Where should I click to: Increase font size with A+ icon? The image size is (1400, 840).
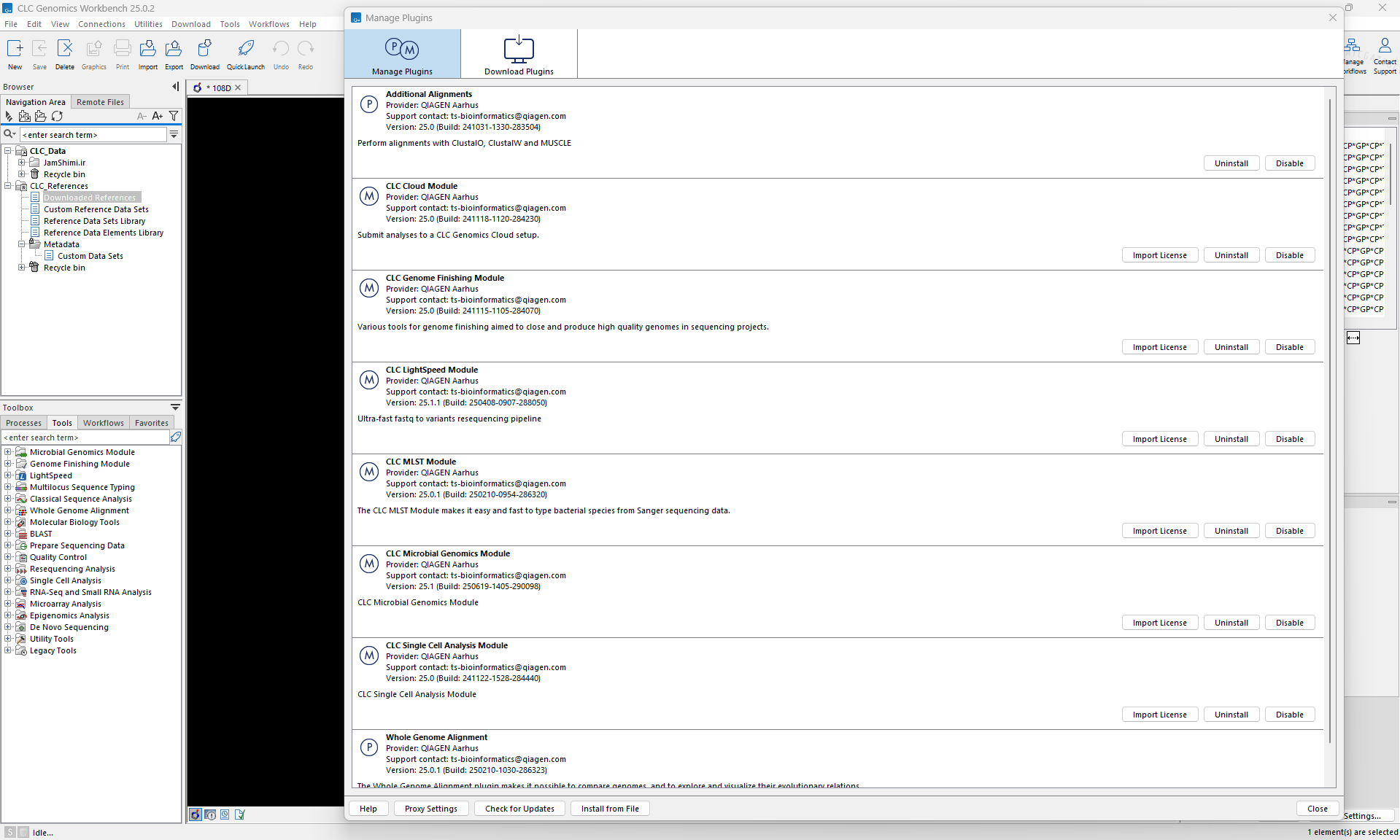coord(157,116)
